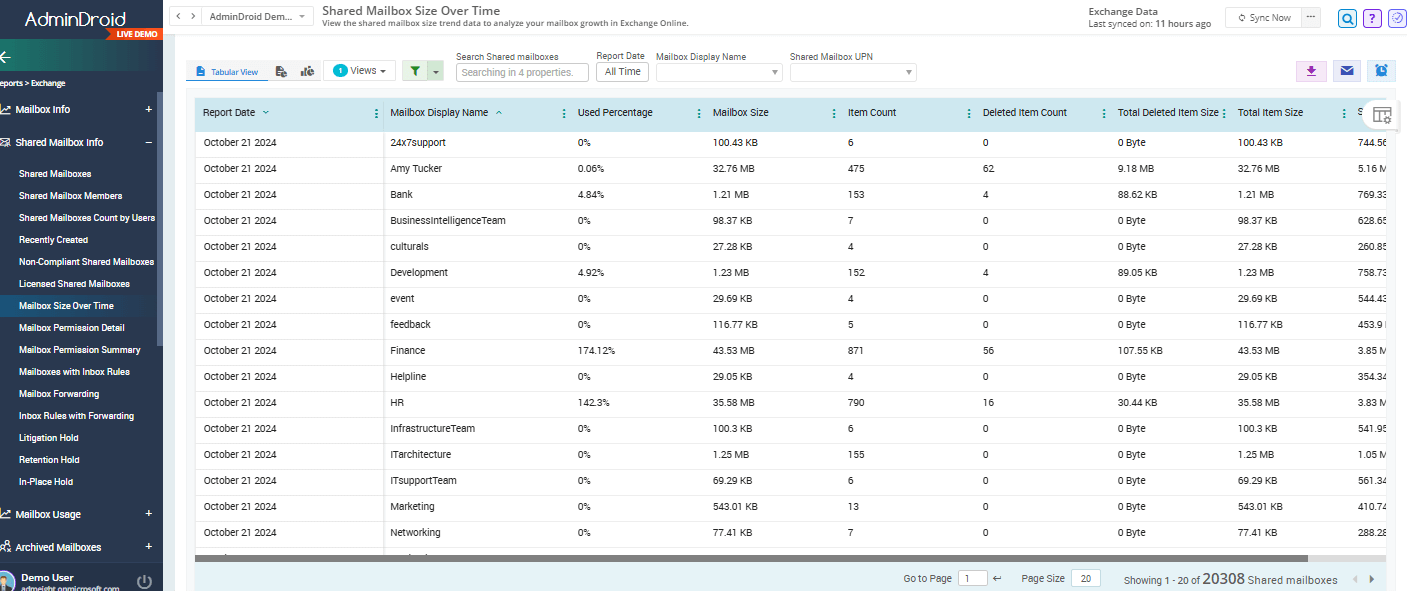Viewport: 1407px width, 591px height.
Task: Open Mailbox Permission Summary report in sidebar
Action: click(x=79, y=350)
